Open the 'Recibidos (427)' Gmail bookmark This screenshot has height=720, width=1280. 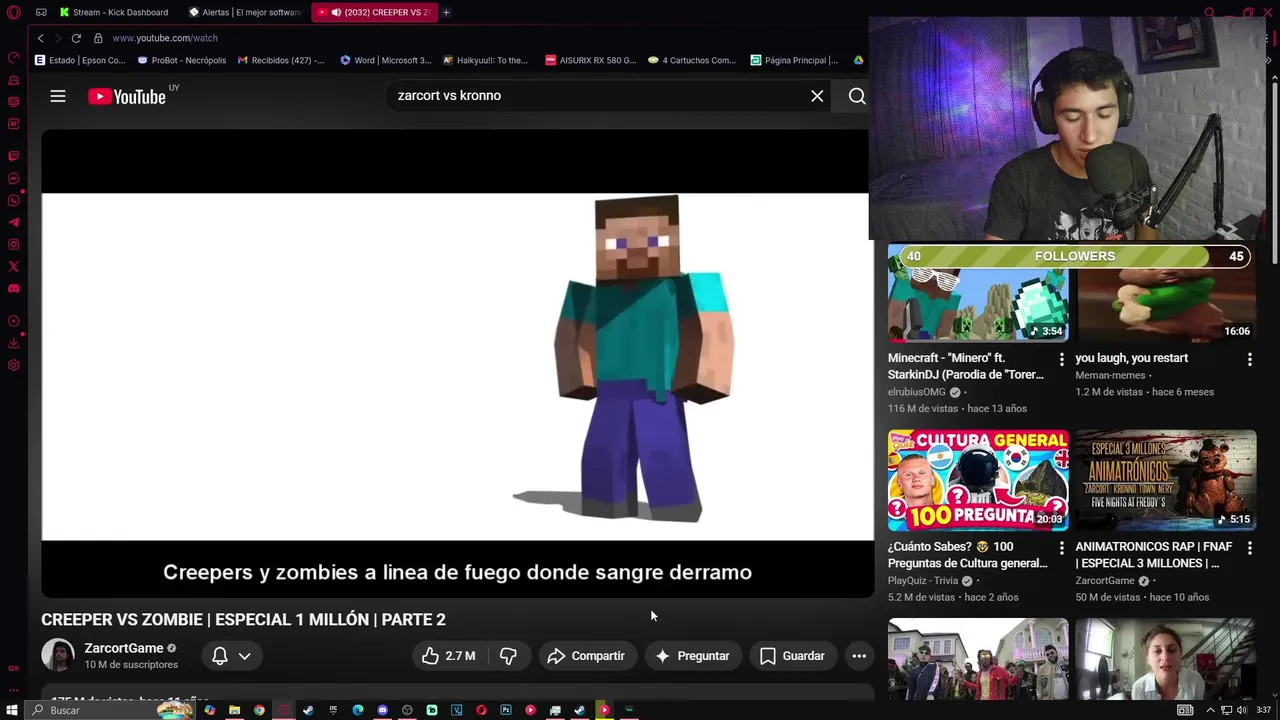click(281, 60)
